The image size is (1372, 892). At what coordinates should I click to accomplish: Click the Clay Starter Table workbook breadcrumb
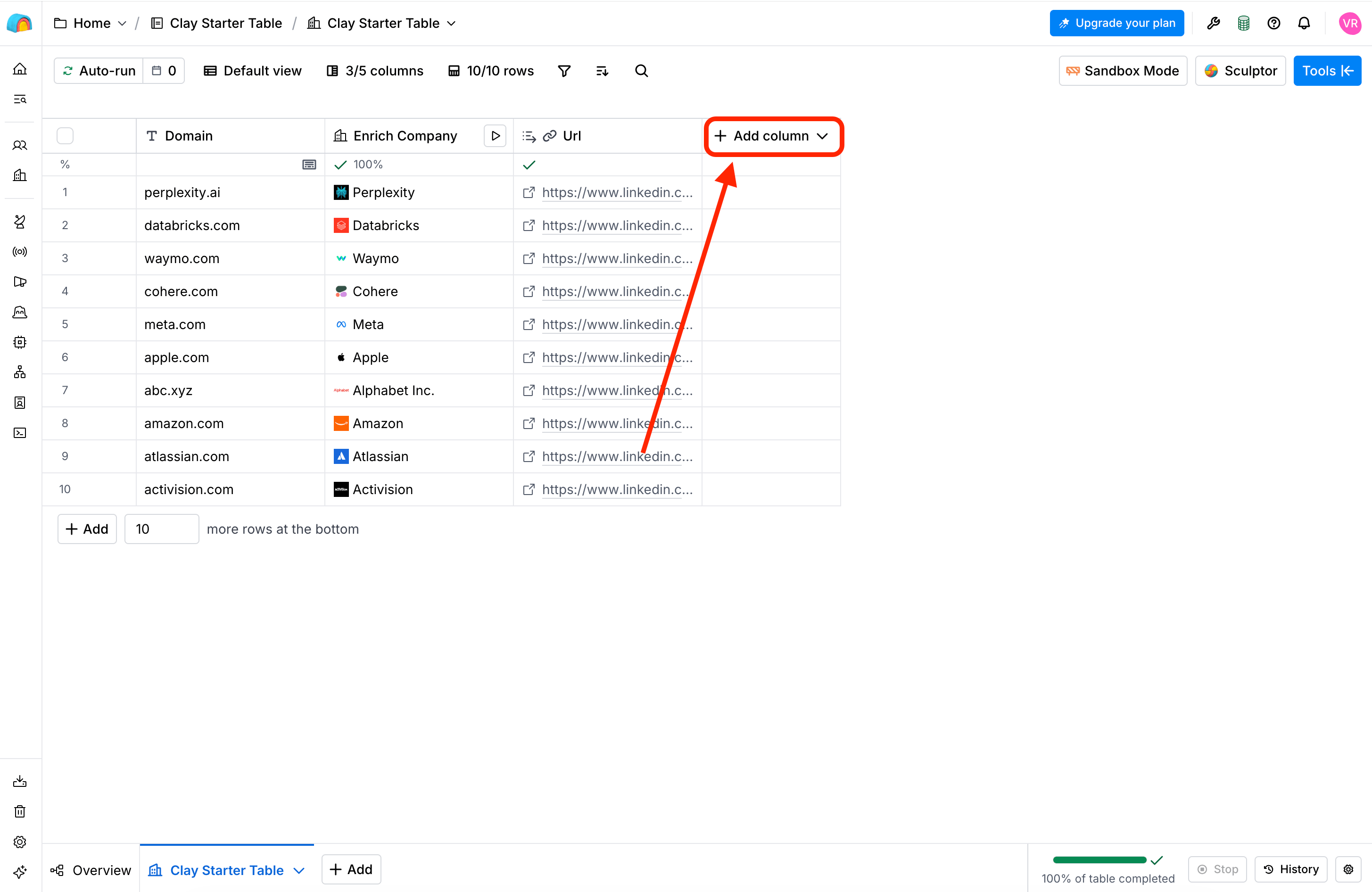click(x=217, y=23)
